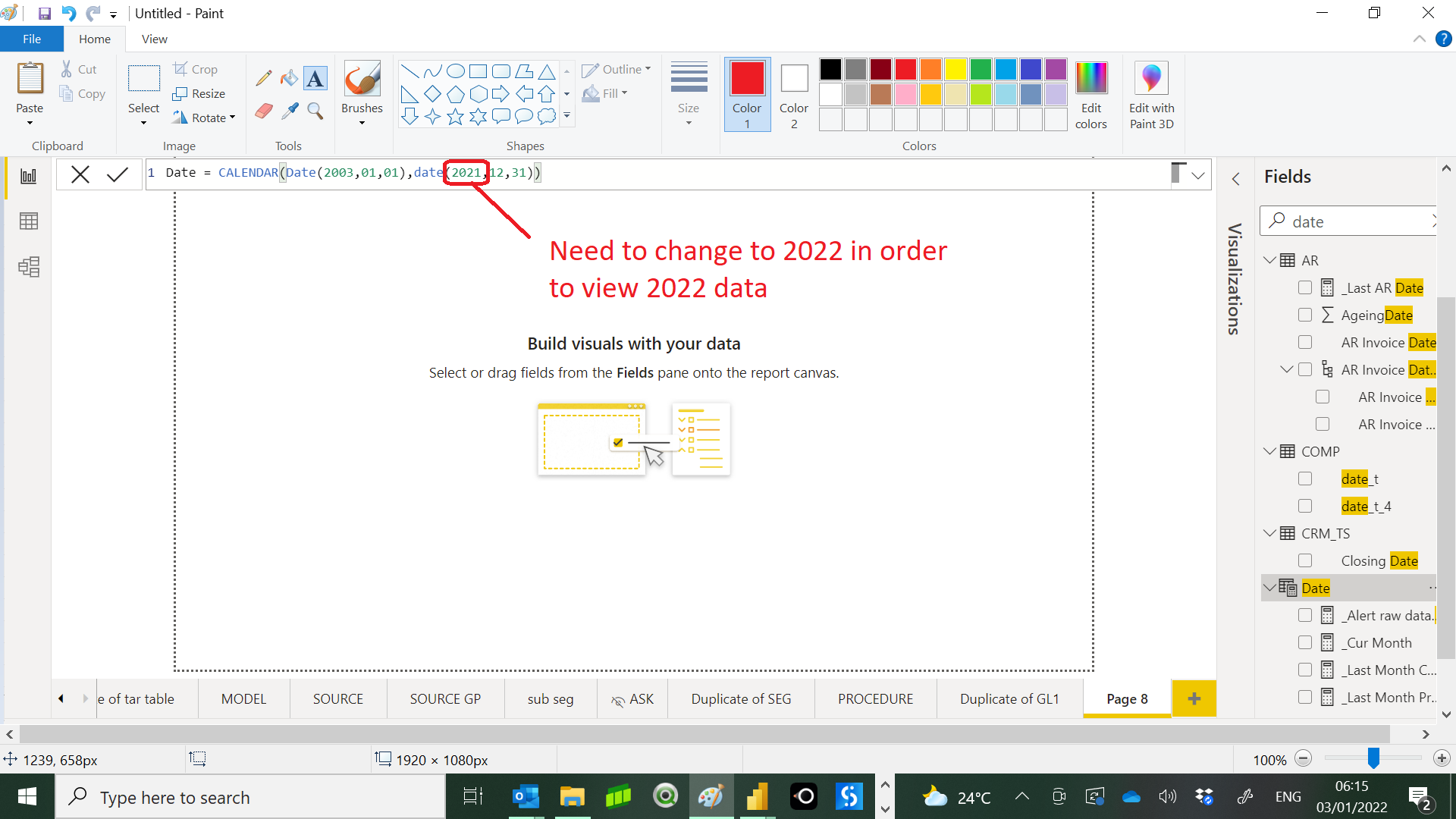Open the Rotate dropdown
1456x819 pixels.
pyautogui.click(x=203, y=118)
